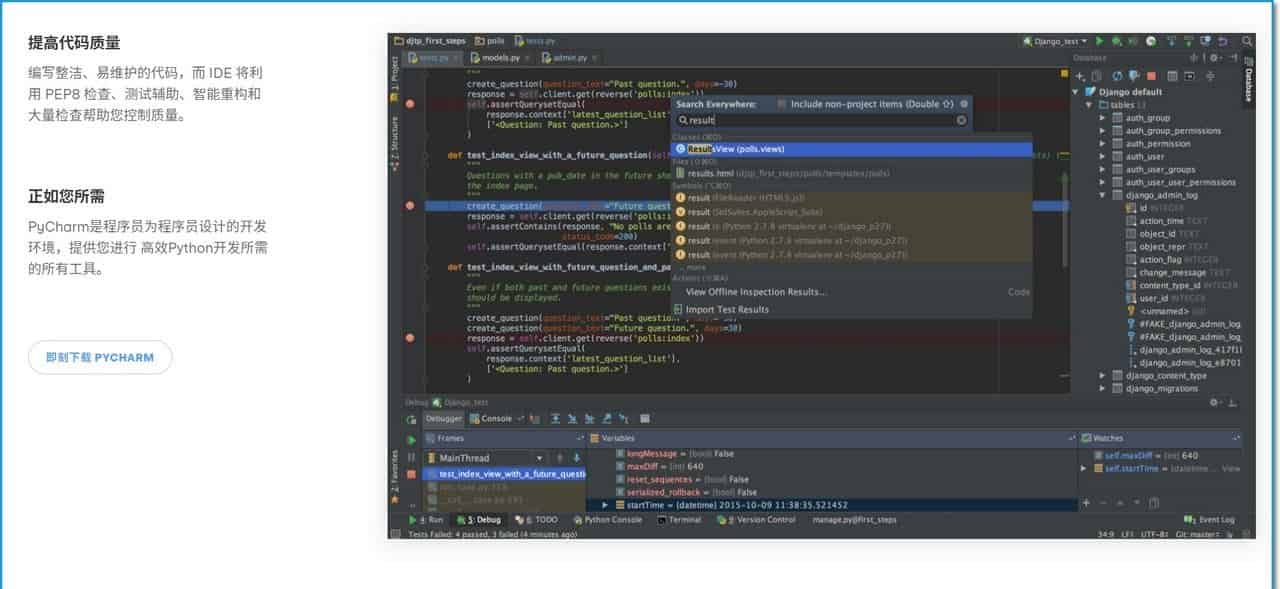This screenshot has height=589, width=1280.
Task: Select the Debugger tab
Action: coord(443,419)
